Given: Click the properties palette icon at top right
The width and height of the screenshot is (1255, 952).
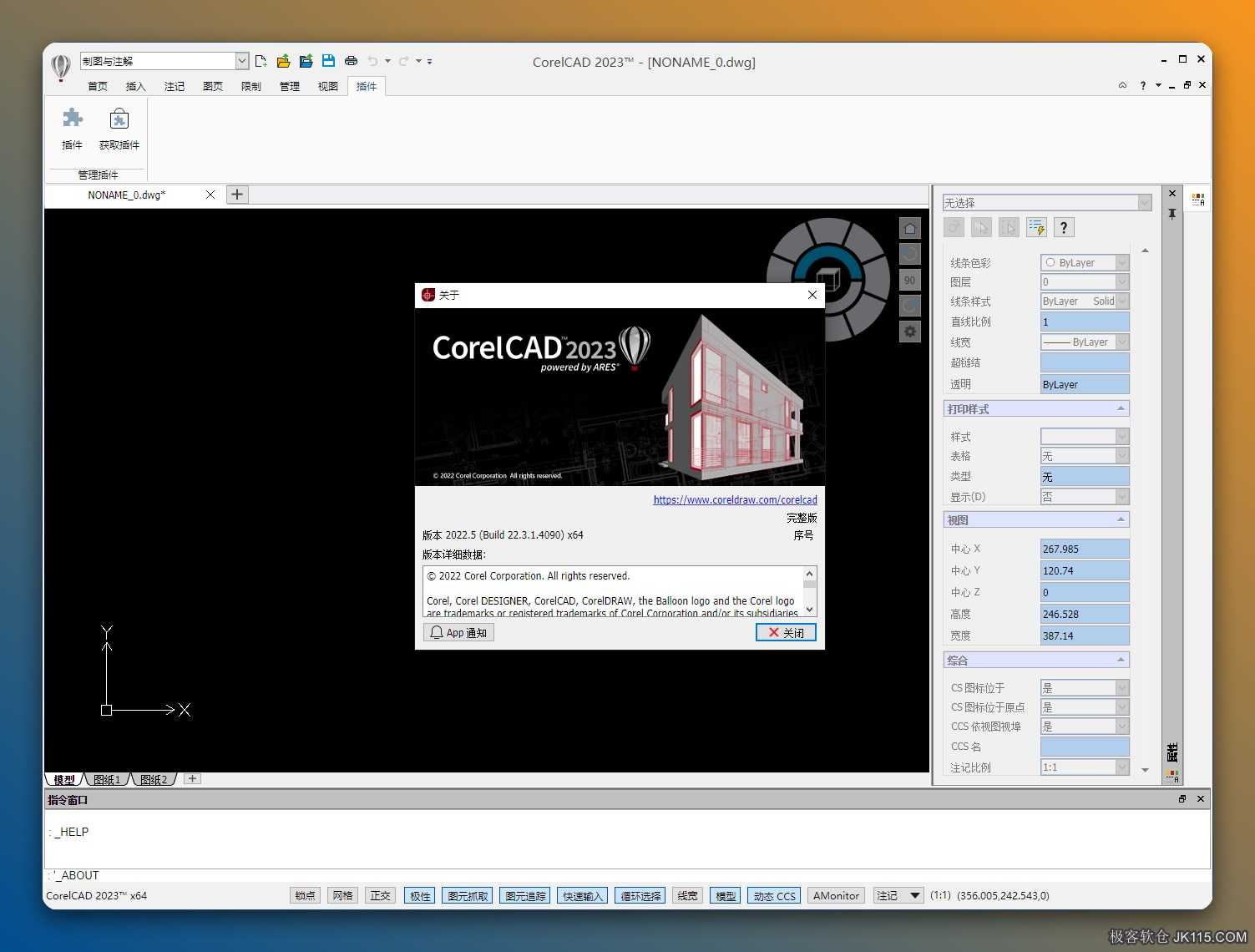Looking at the screenshot, I should (1199, 200).
